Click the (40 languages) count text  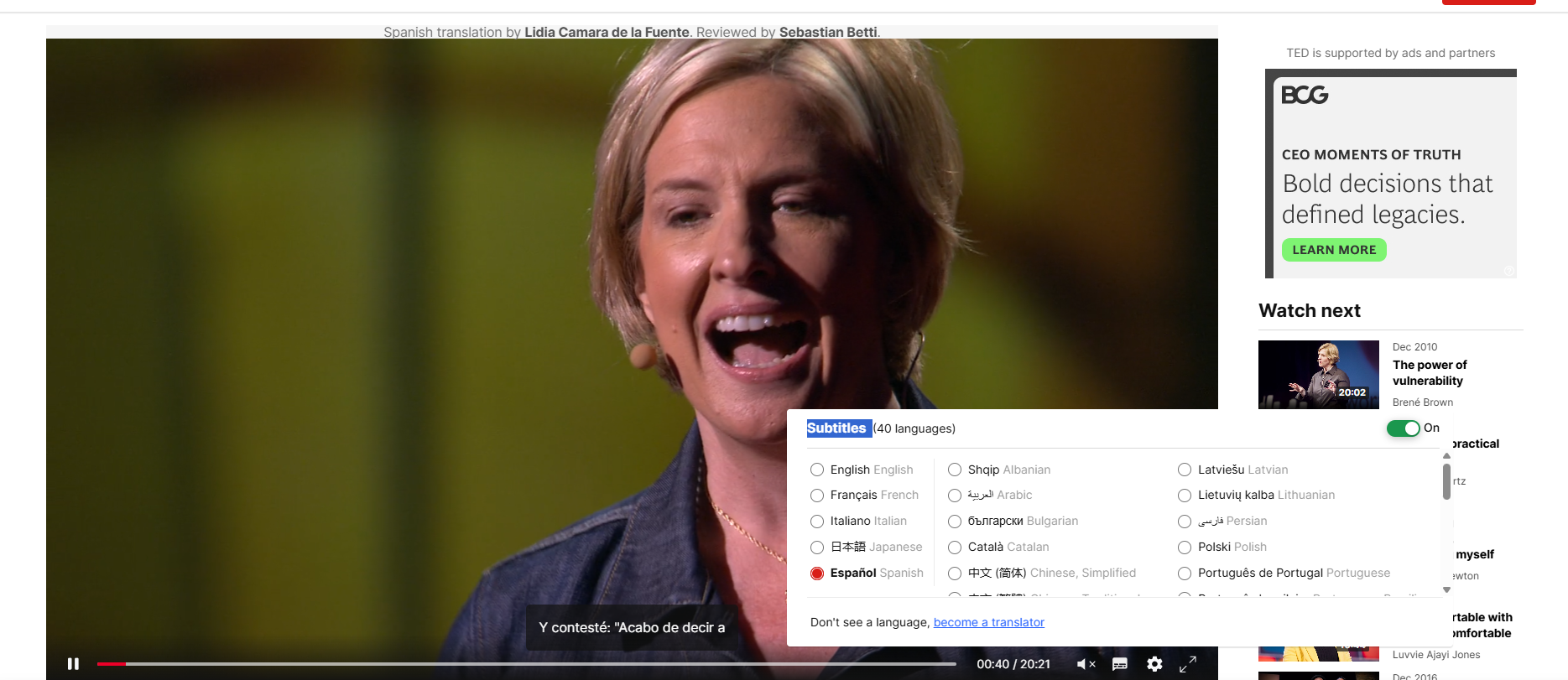[914, 428]
